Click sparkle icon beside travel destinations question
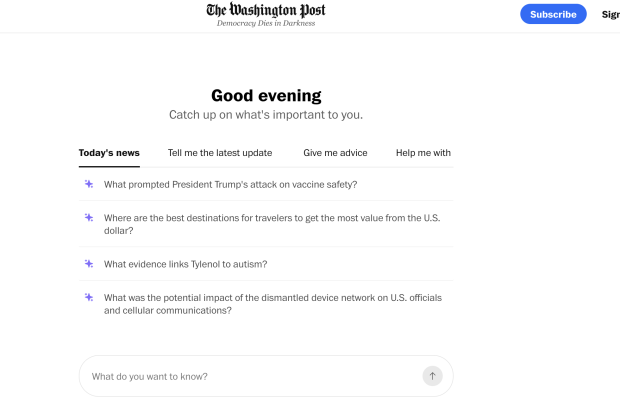The height and width of the screenshot is (400, 620). point(89,217)
